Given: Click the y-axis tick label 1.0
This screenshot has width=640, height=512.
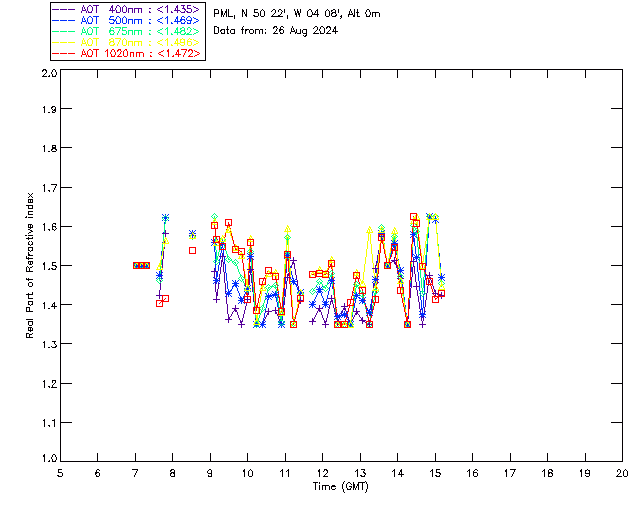Looking at the screenshot, I should tap(49, 458).
